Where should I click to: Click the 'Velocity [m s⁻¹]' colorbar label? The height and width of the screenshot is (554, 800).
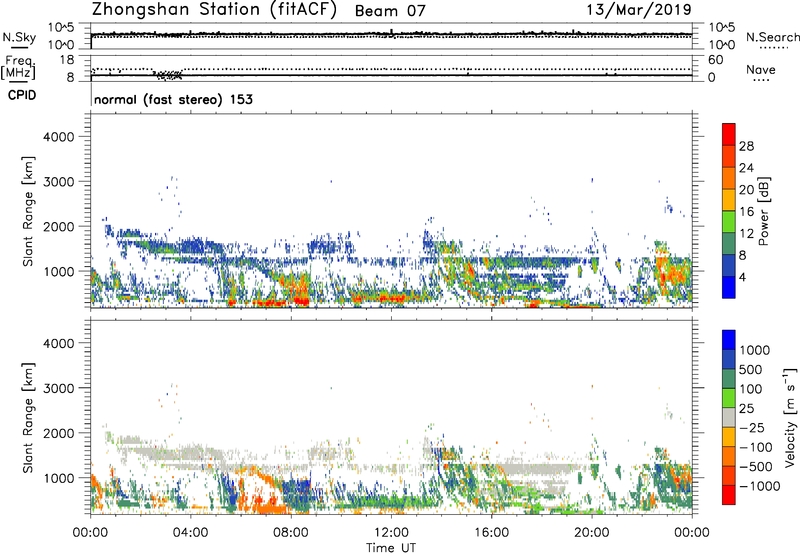pos(790,417)
